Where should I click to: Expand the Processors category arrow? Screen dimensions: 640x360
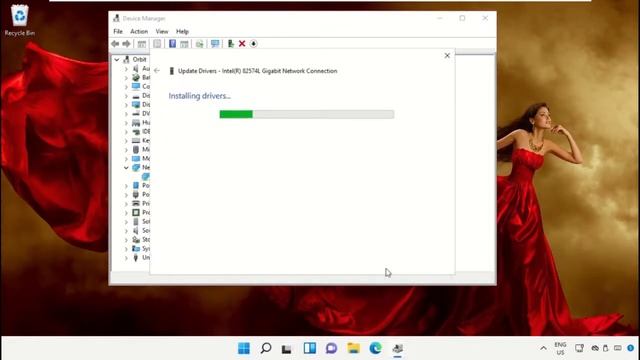tap(126, 213)
